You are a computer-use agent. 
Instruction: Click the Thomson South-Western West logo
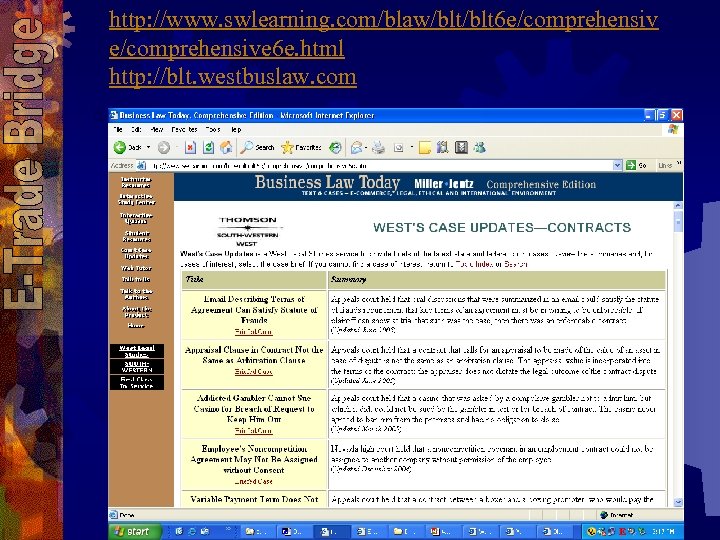pos(248,231)
